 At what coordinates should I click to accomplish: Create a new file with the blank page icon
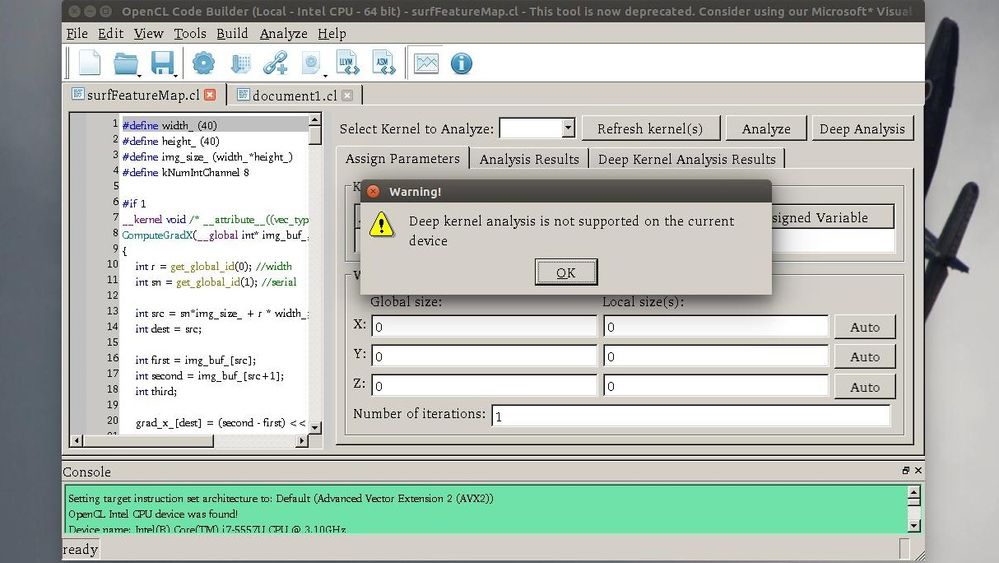click(90, 63)
